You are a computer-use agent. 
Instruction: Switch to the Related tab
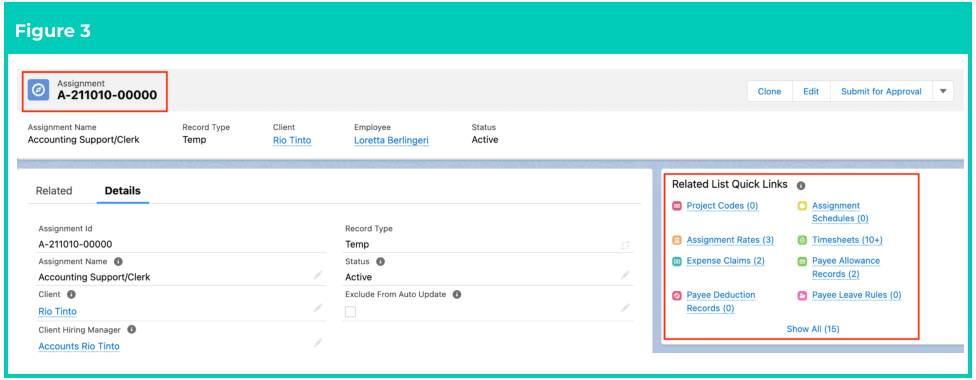(x=54, y=191)
